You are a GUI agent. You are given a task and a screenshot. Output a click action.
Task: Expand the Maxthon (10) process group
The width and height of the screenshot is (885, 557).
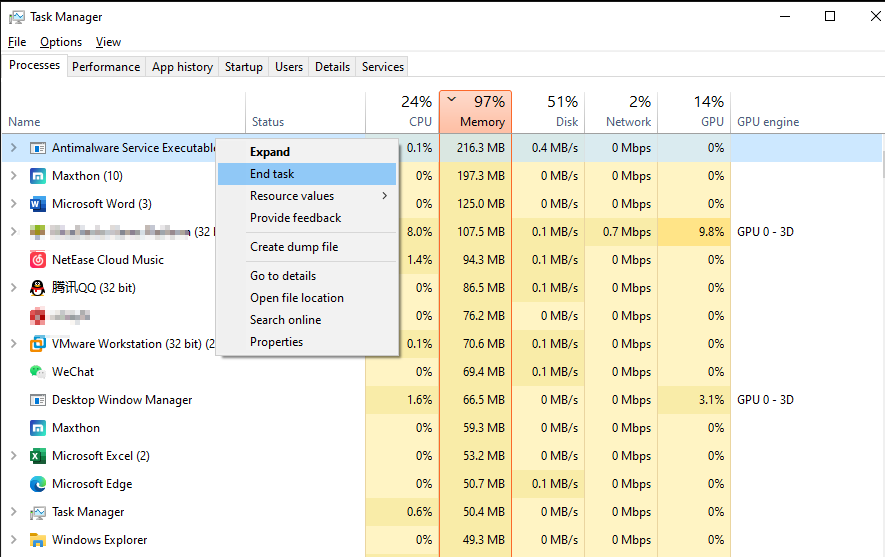coord(14,176)
